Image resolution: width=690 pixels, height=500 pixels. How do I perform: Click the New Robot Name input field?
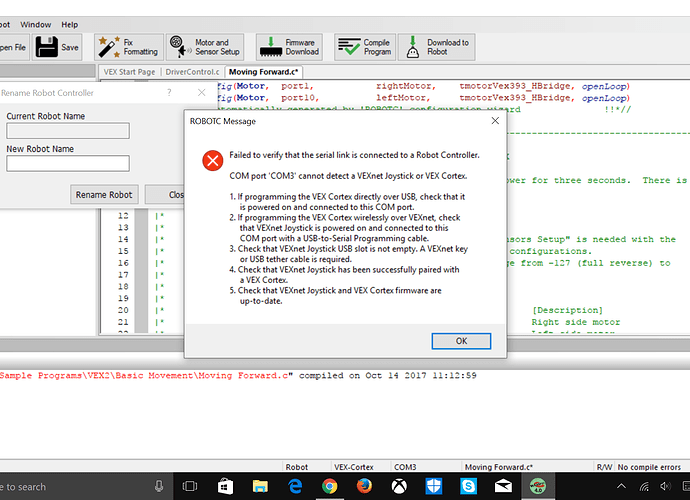[68, 163]
